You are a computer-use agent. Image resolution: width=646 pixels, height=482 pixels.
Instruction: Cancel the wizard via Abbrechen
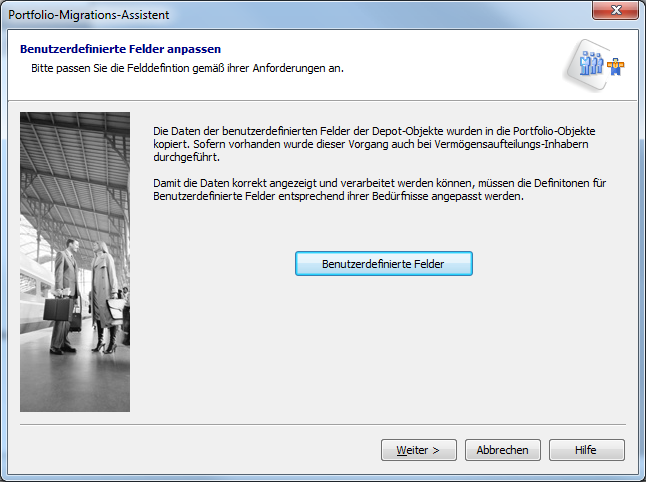502,450
